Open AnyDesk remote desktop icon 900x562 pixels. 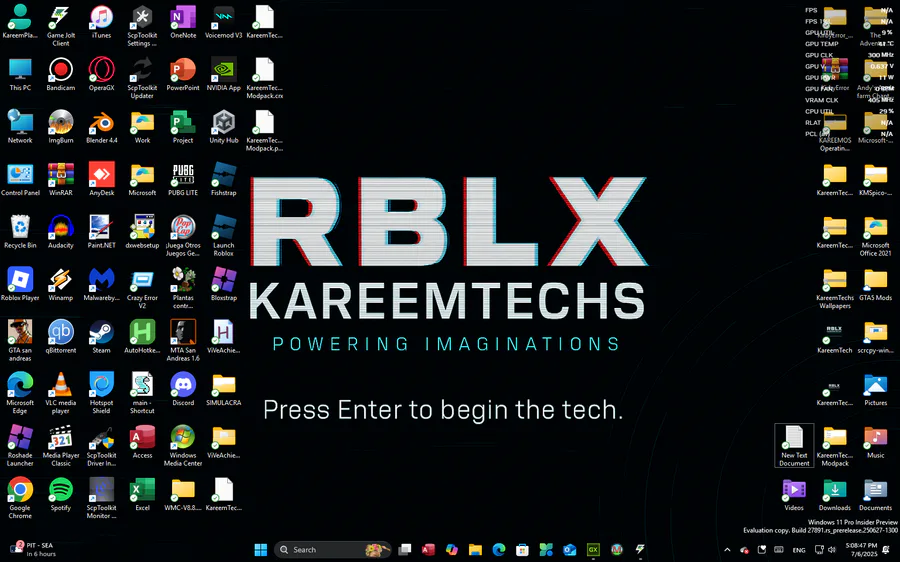[102, 180]
